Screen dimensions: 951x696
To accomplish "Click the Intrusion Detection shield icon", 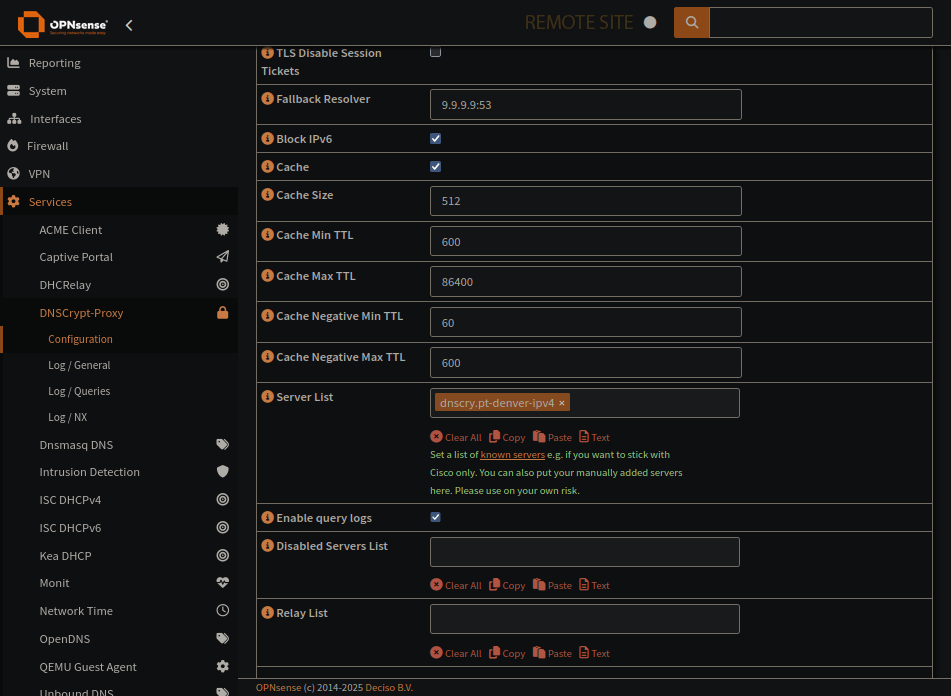I will click(223, 472).
